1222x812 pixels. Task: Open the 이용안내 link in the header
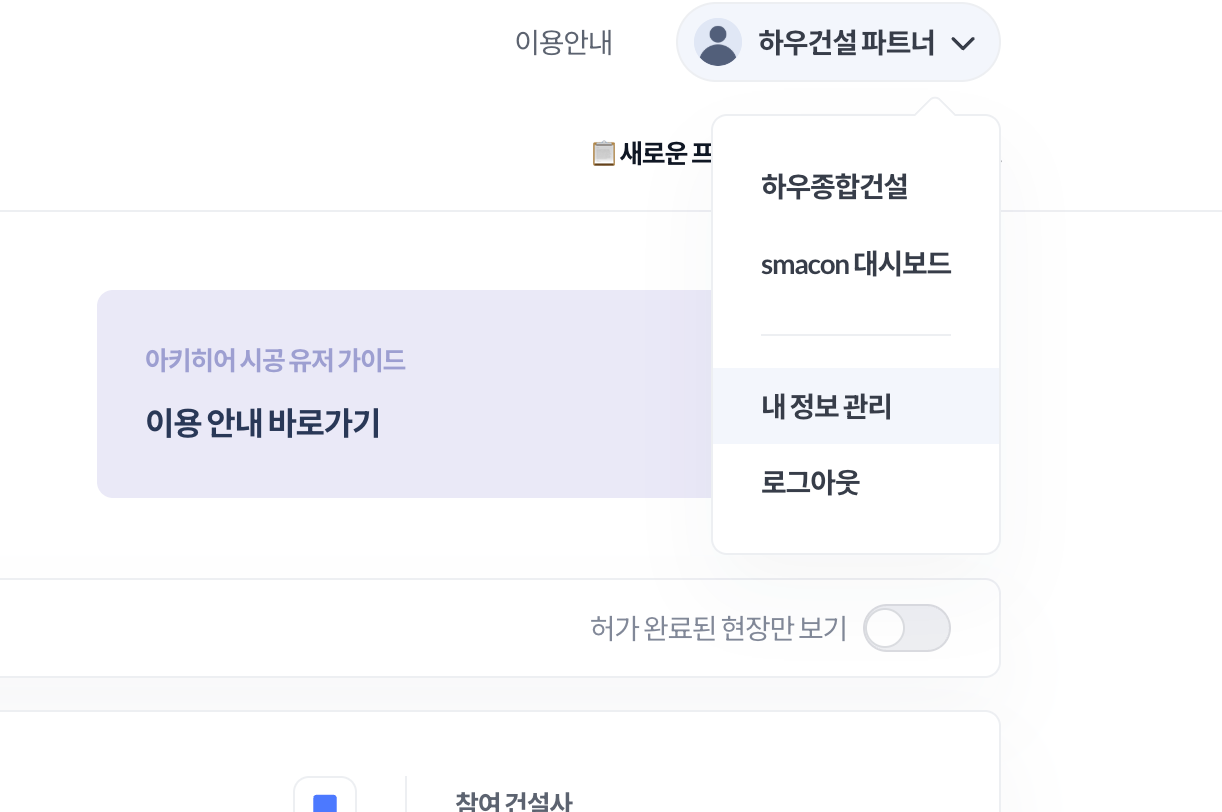(563, 43)
